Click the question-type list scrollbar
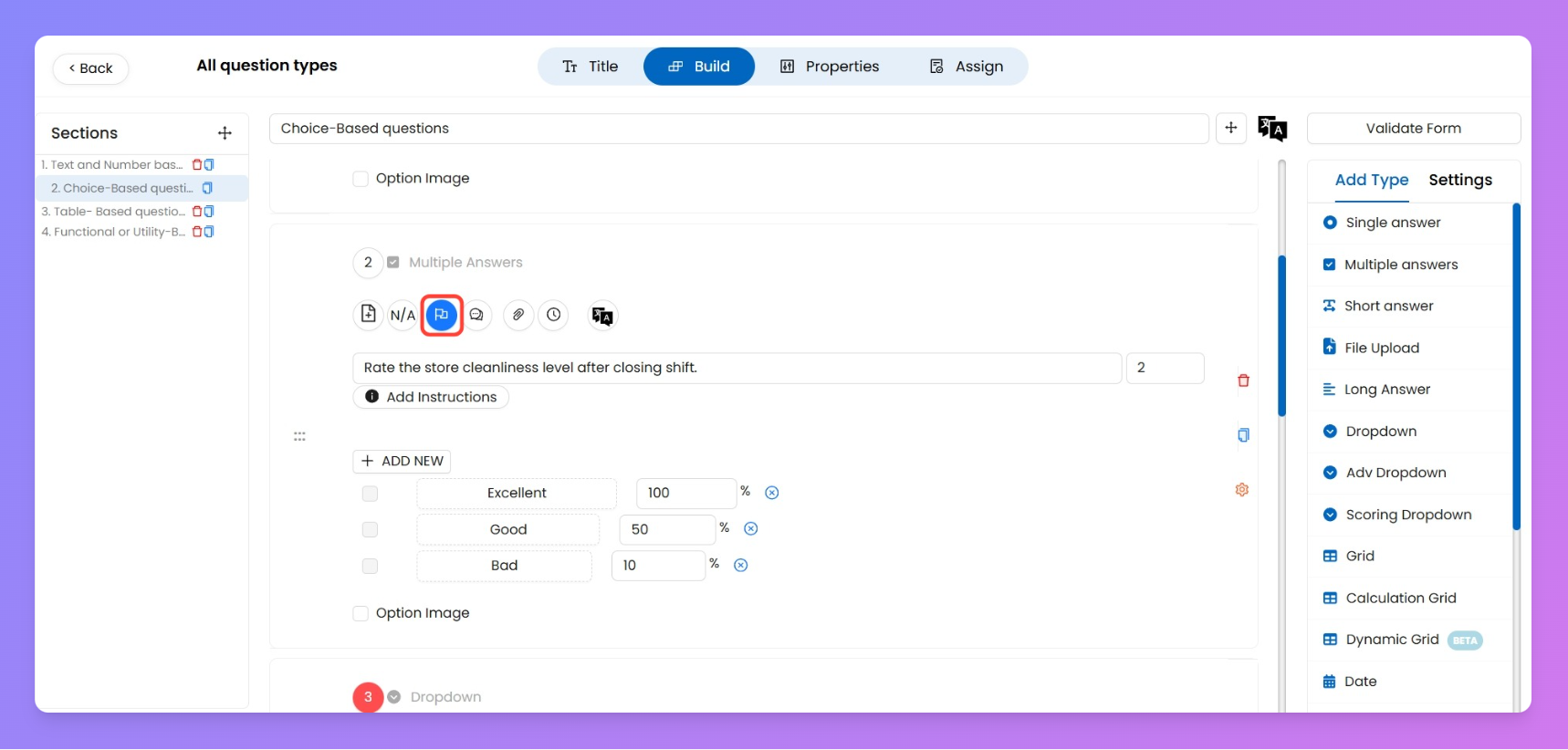The height and width of the screenshot is (750, 1568). (x=1516, y=367)
